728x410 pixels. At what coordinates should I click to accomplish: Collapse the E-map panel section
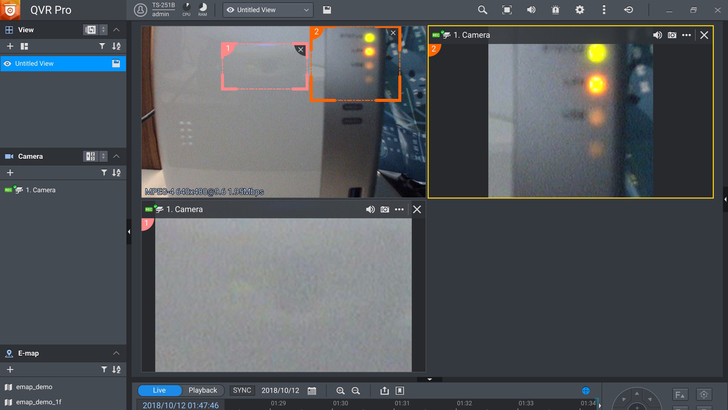pyautogui.click(x=116, y=353)
